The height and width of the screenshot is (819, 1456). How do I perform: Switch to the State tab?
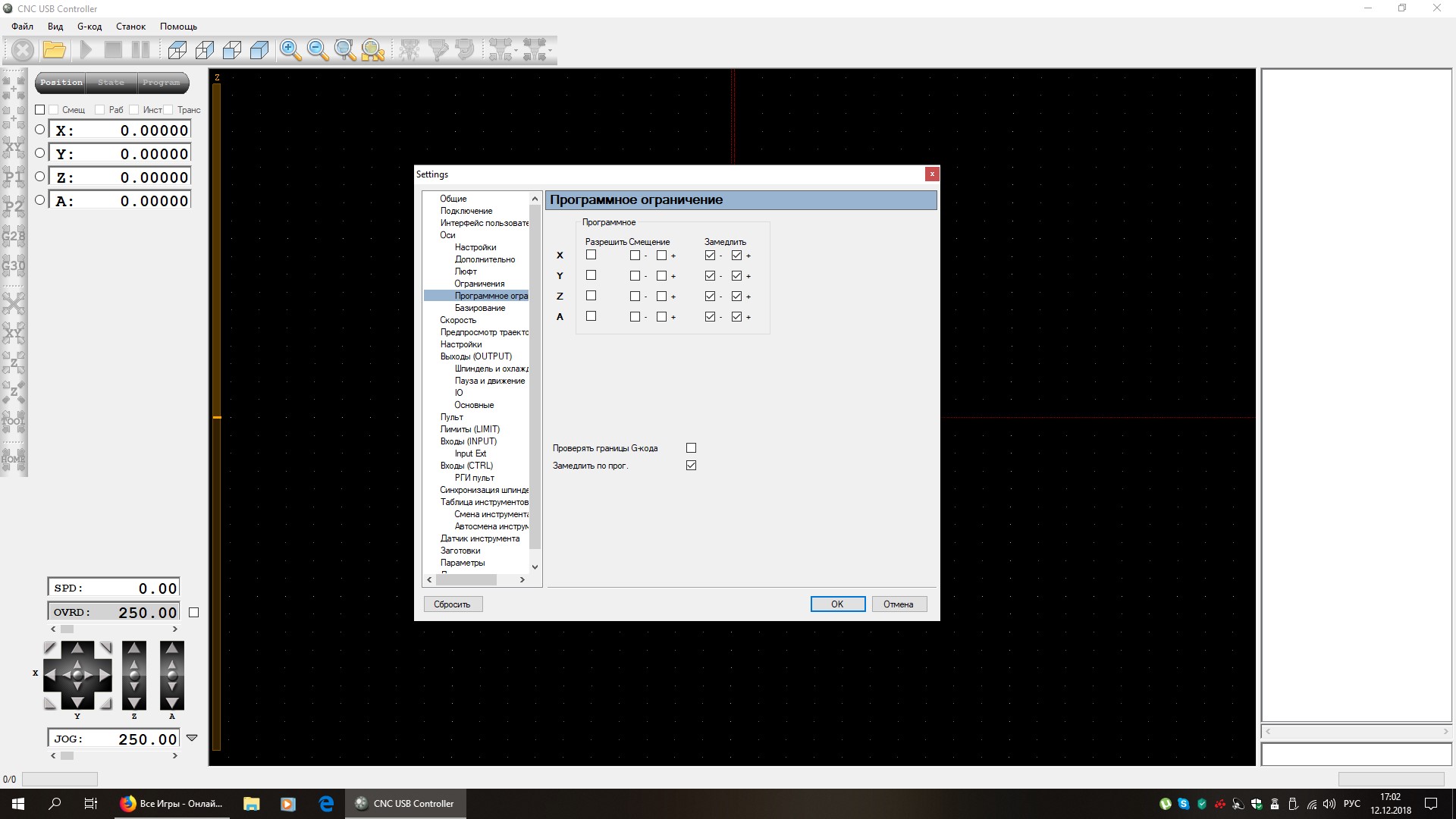pos(111,83)
